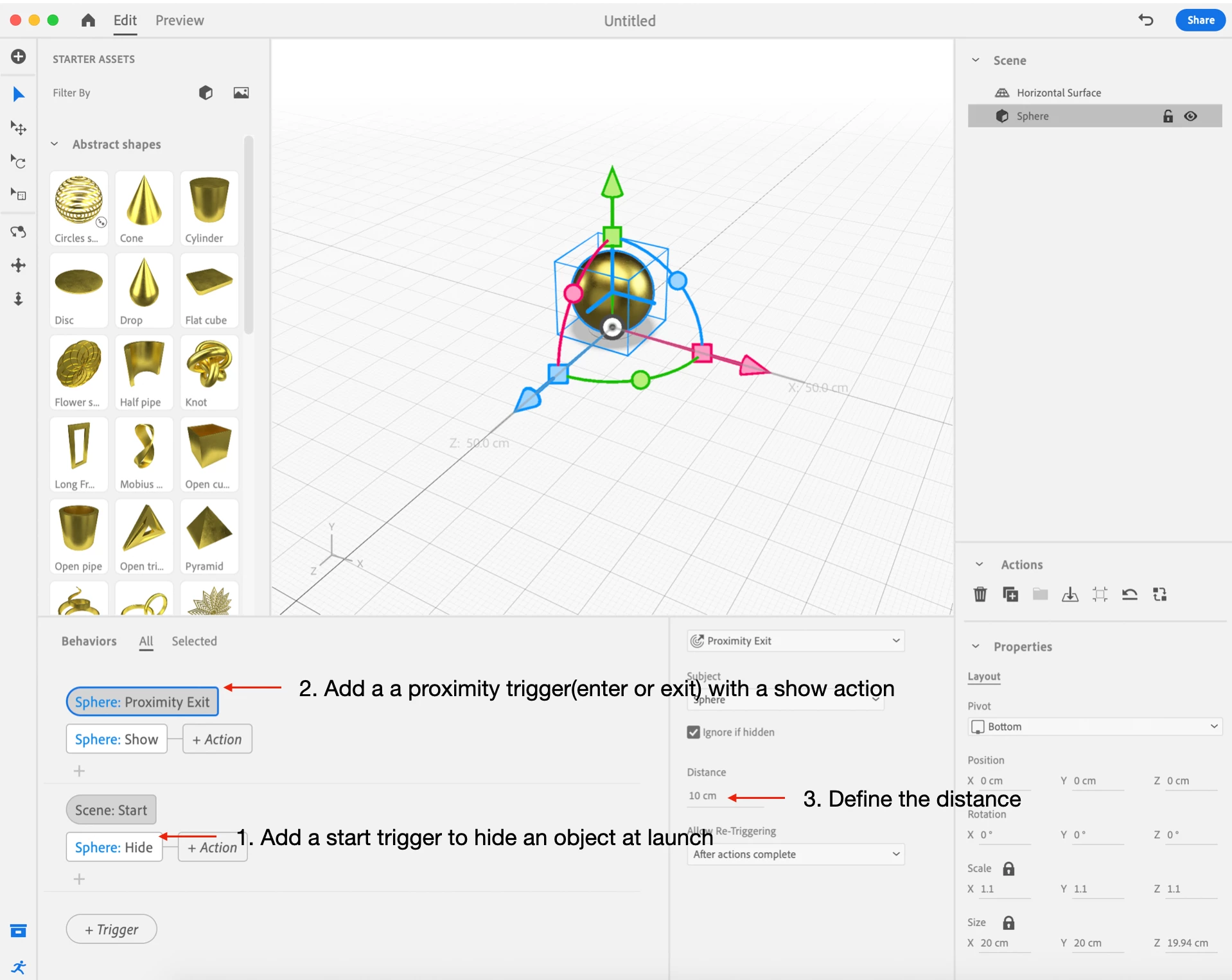
Task: Add the Pyramid asset thumbnail
Action: (209, 536)
